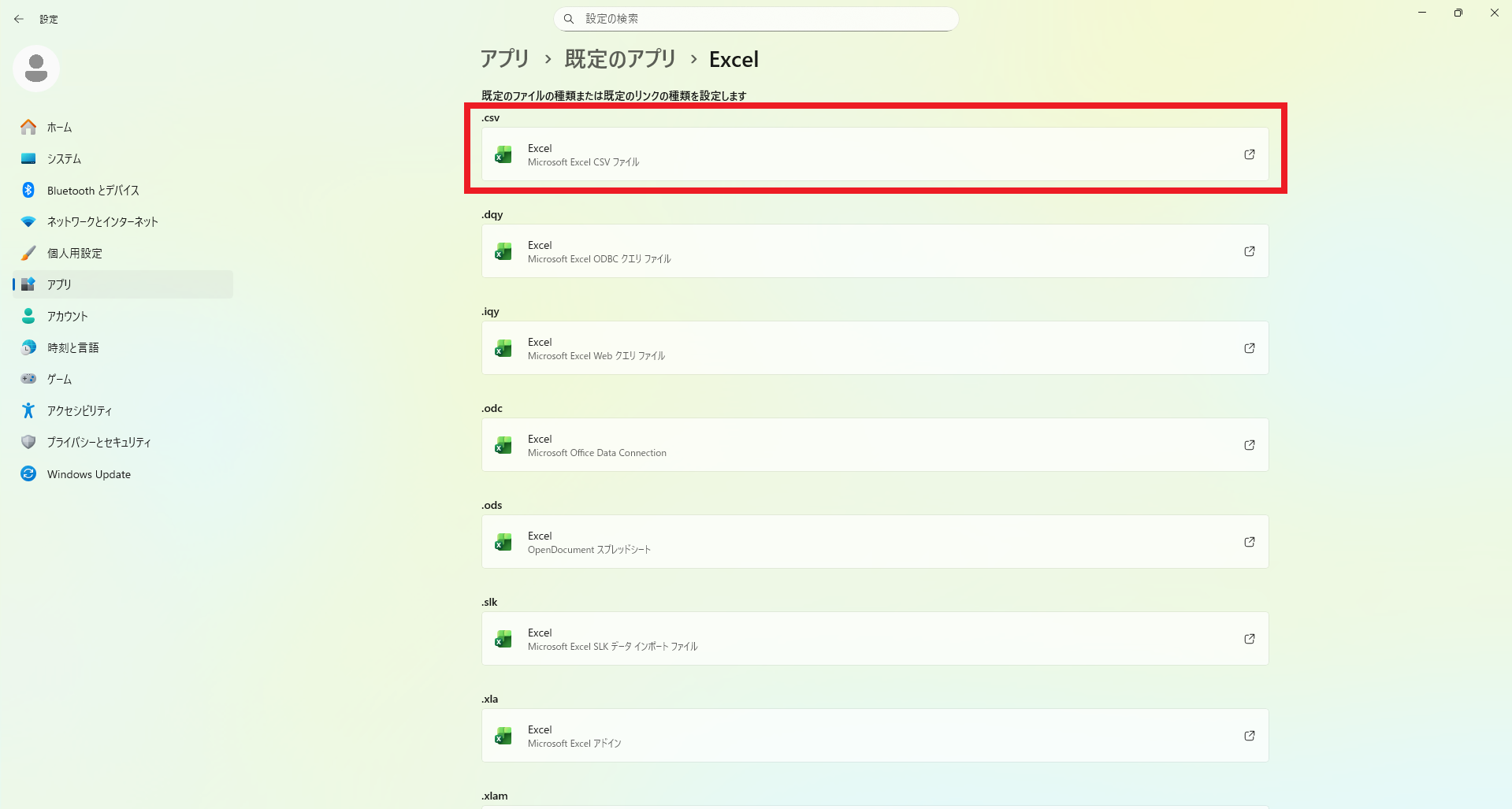Click the external link icon for .csv

pos(1249,154)
